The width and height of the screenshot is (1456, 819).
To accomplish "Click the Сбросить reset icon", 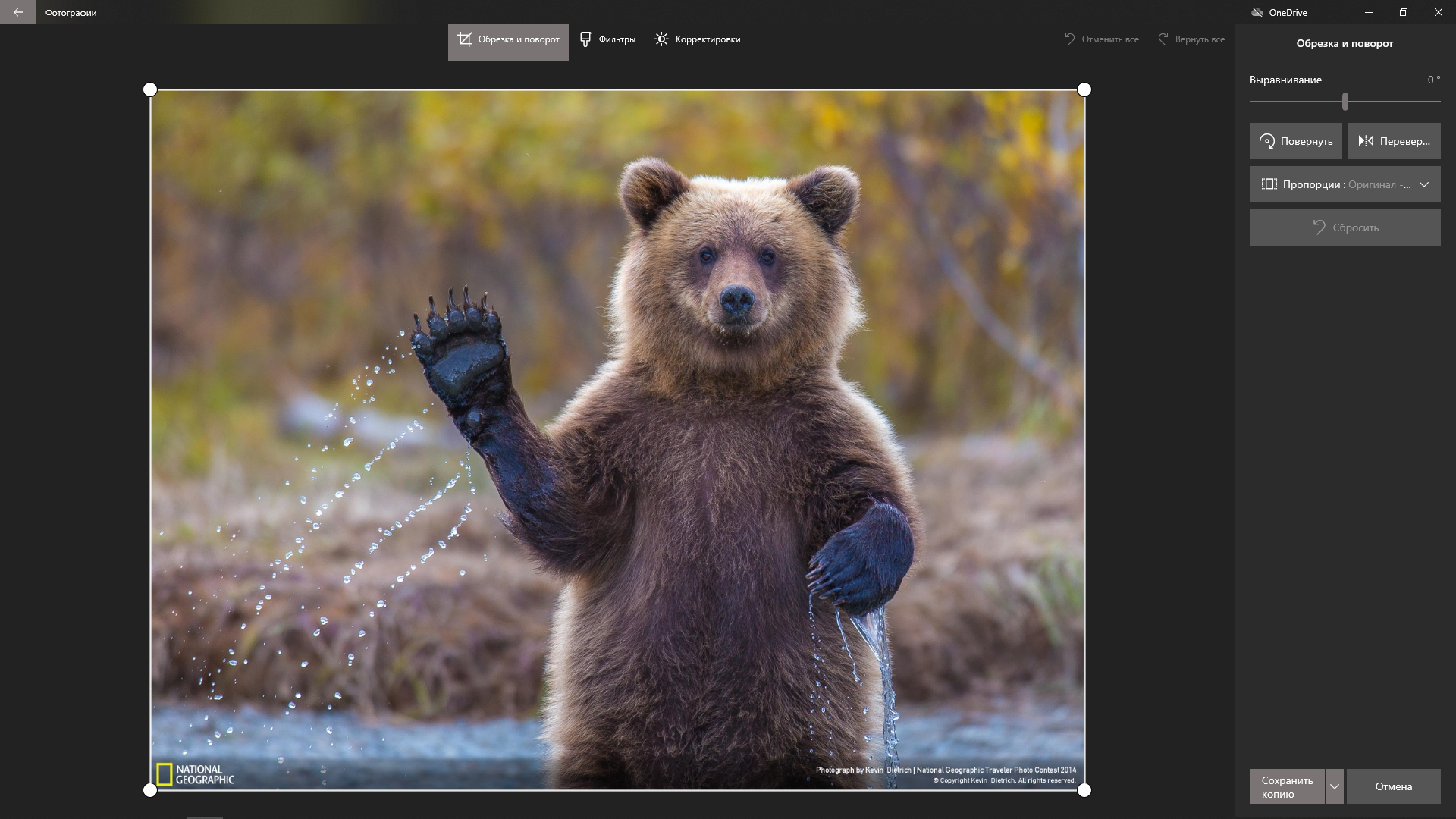I will pyautogui.click(x=1319, y=227).
